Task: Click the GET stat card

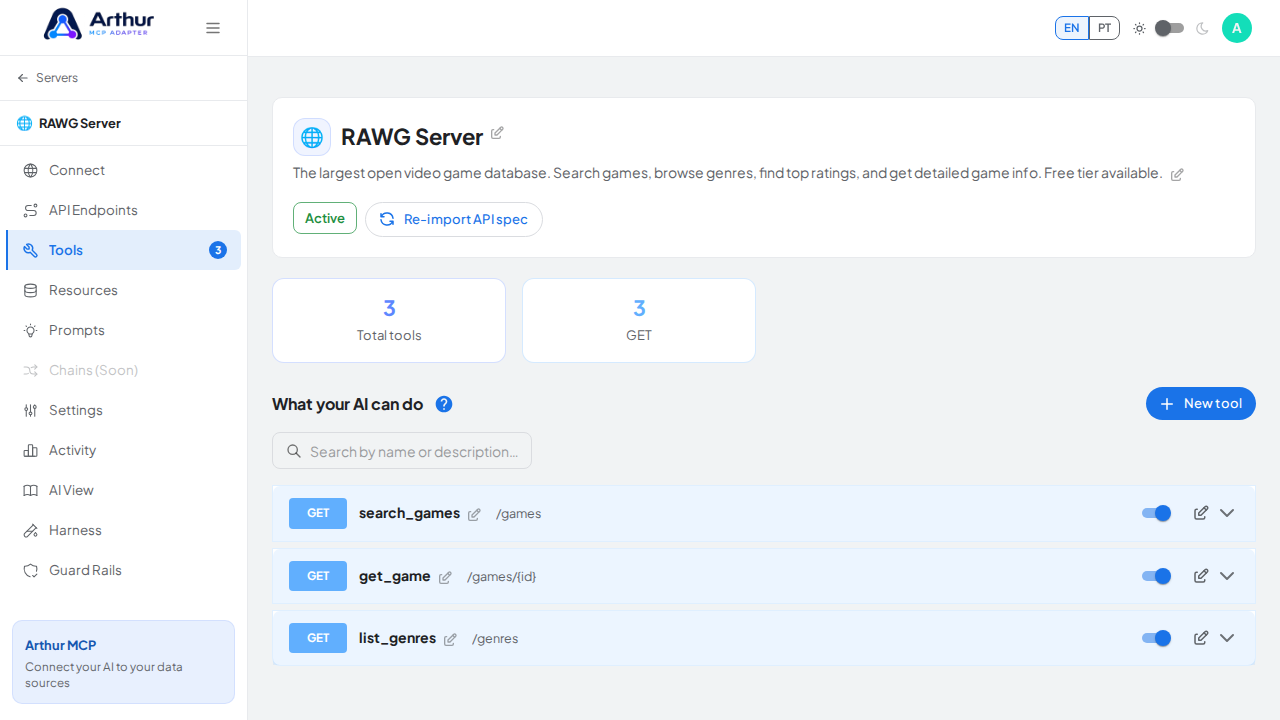Action: pyautogui.click(x=639, y=320)
